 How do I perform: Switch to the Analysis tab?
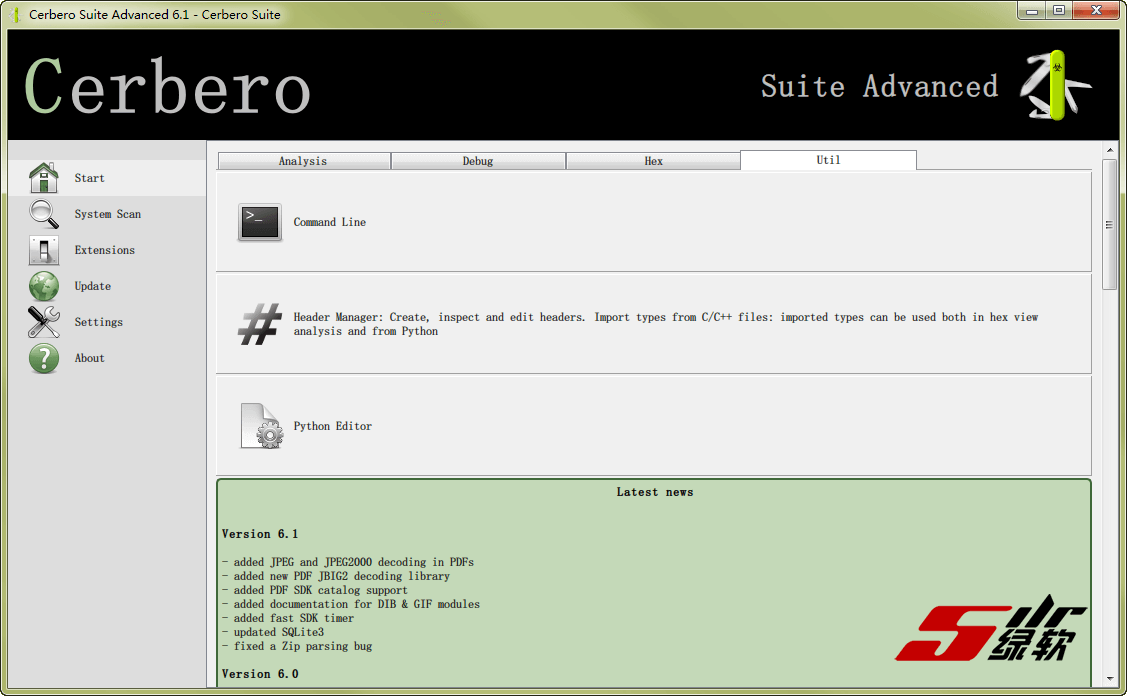click(303, 161)
